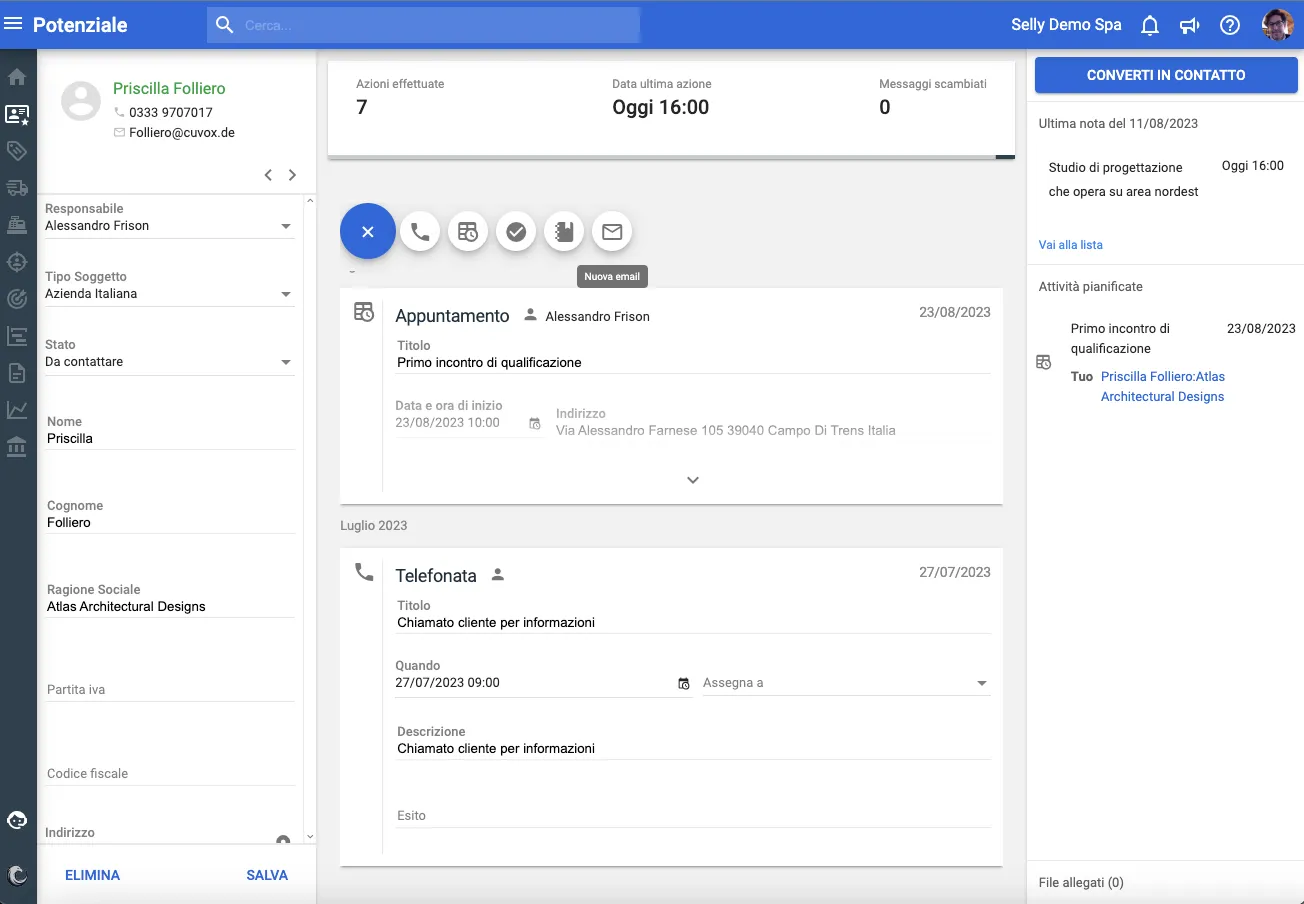Viewport: 1304px width, 904px height.
Task: Create a new appointment via calendar icon
Action: pos(467,231)
